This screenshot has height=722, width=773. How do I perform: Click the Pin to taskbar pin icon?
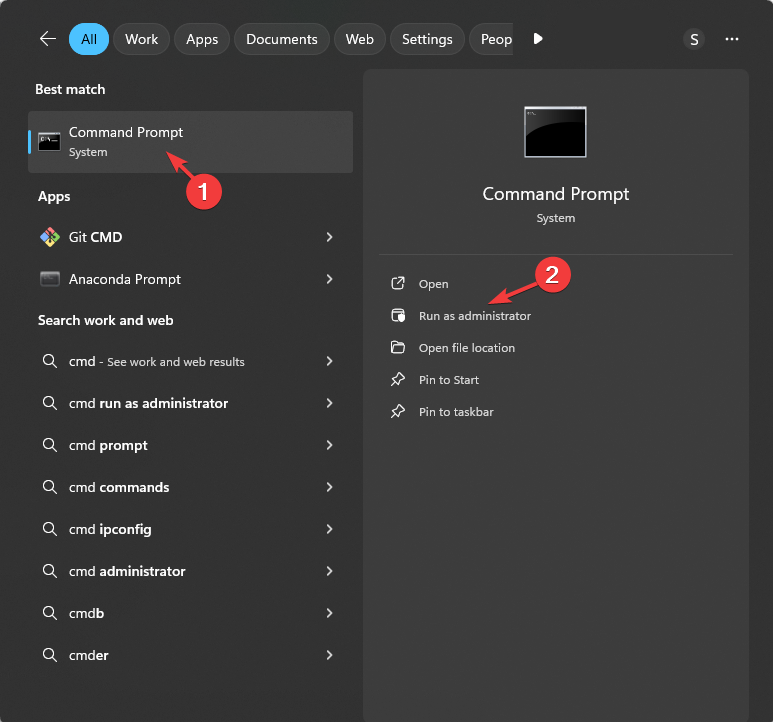point(398,412)
